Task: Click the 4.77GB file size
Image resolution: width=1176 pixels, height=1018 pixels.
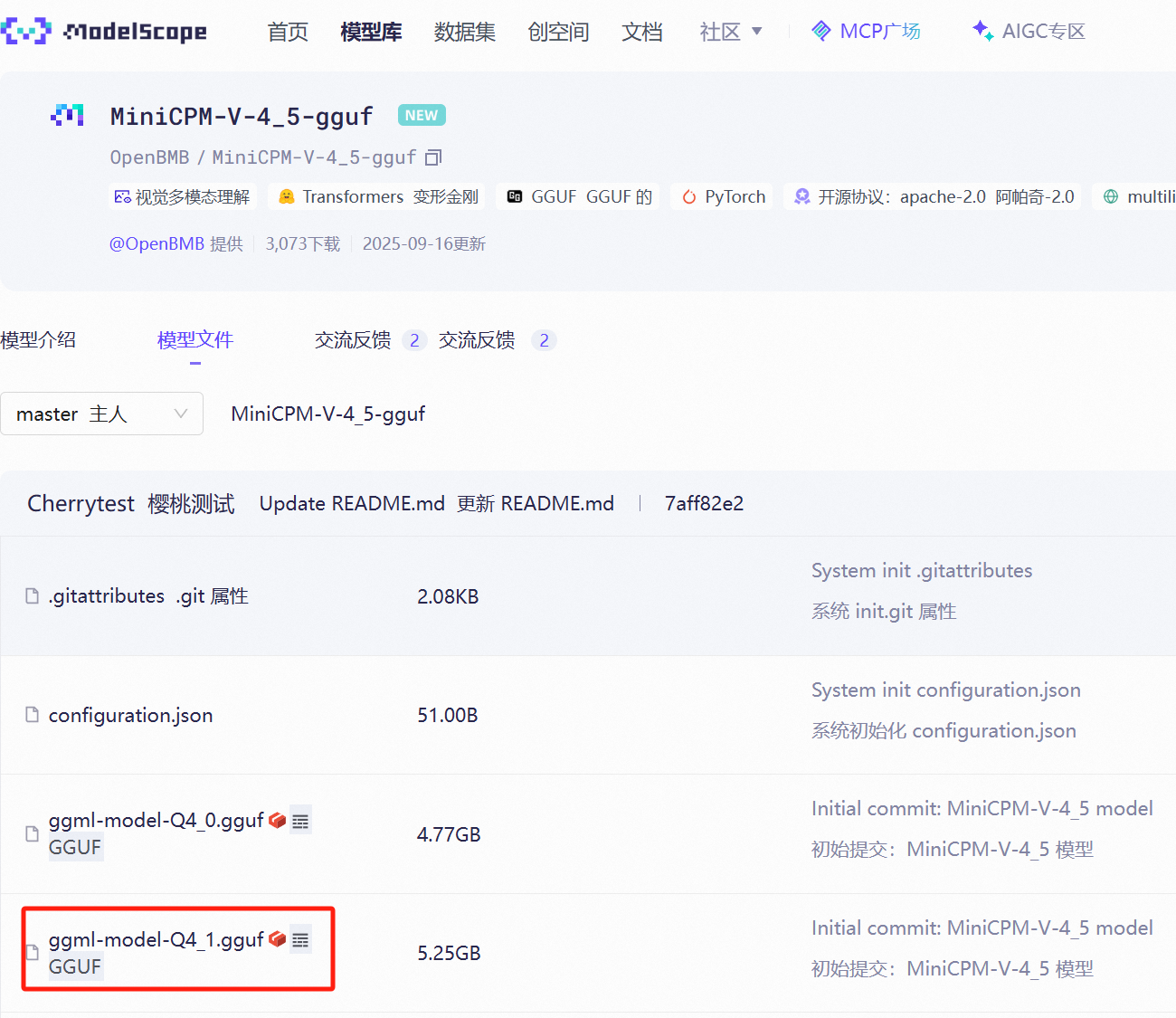Action: coord(449,834)
